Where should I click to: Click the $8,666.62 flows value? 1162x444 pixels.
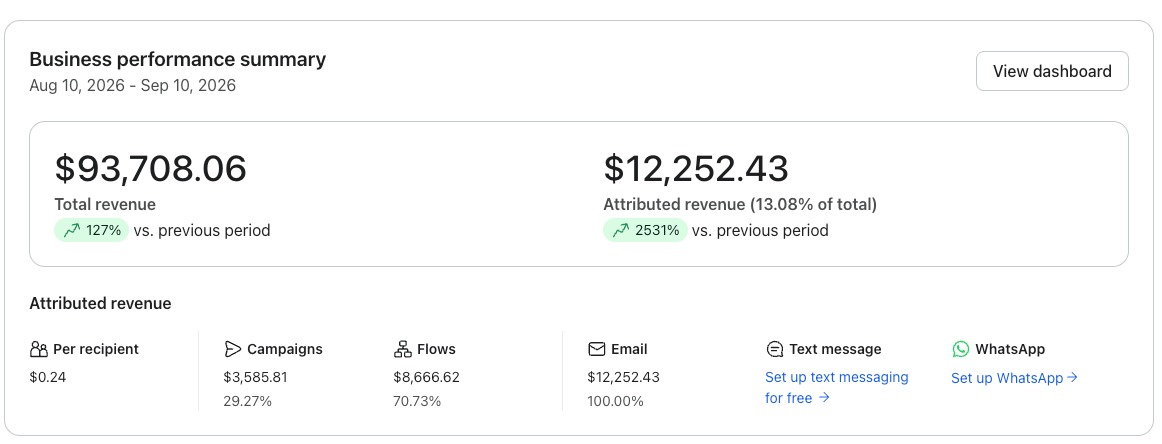[x=427, y=377]
